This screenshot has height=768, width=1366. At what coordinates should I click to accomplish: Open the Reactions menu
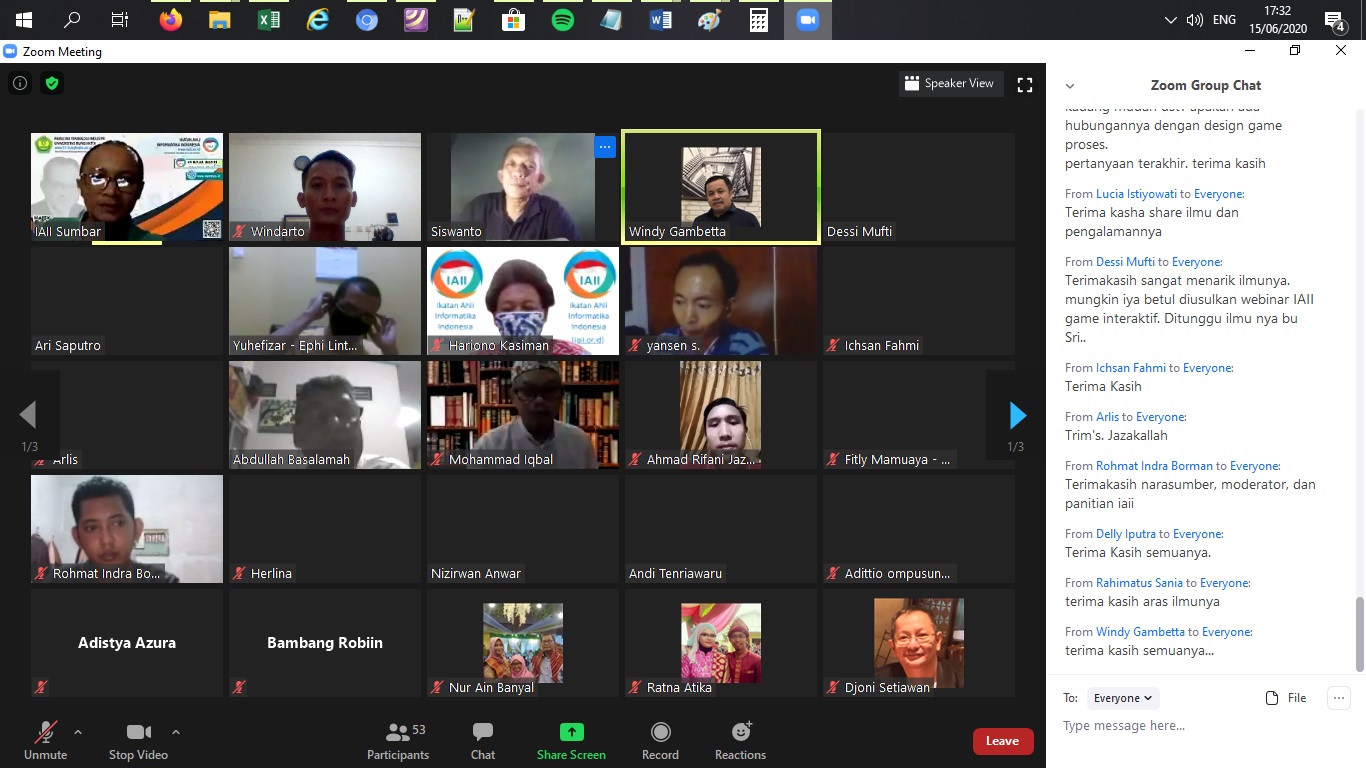point(740,741)
